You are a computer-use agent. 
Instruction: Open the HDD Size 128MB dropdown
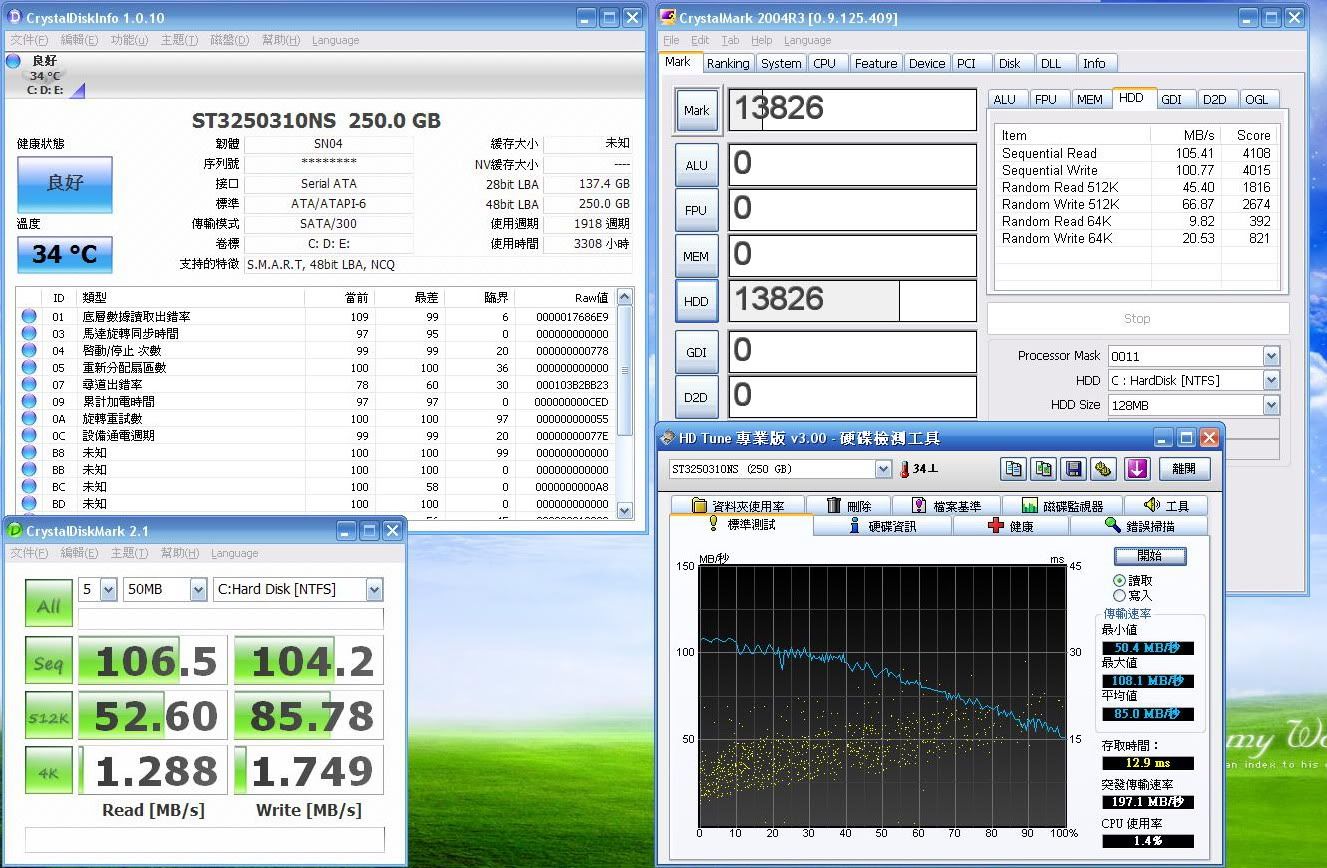1271,405
